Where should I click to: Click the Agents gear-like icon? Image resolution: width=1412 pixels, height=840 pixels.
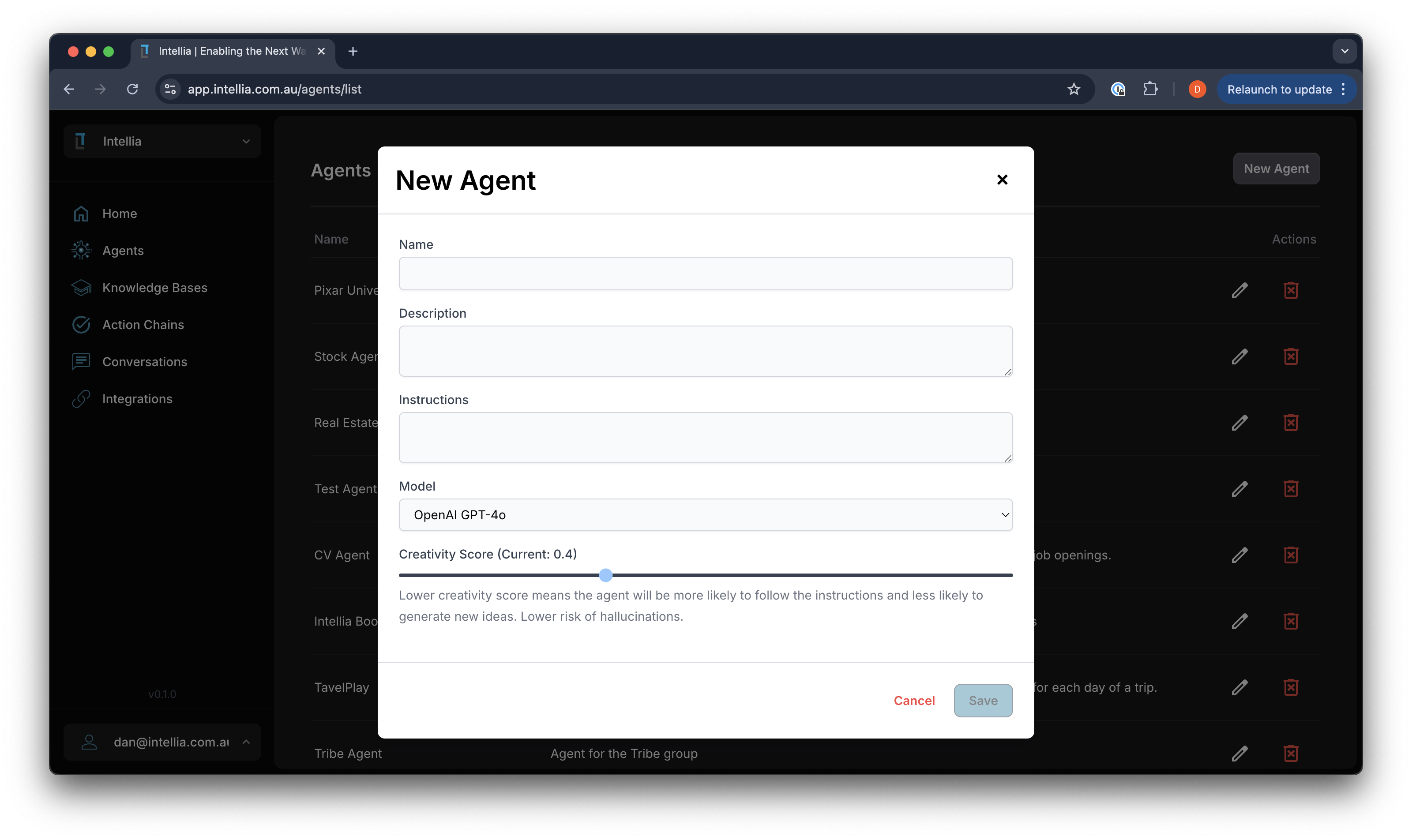point(81,250)
